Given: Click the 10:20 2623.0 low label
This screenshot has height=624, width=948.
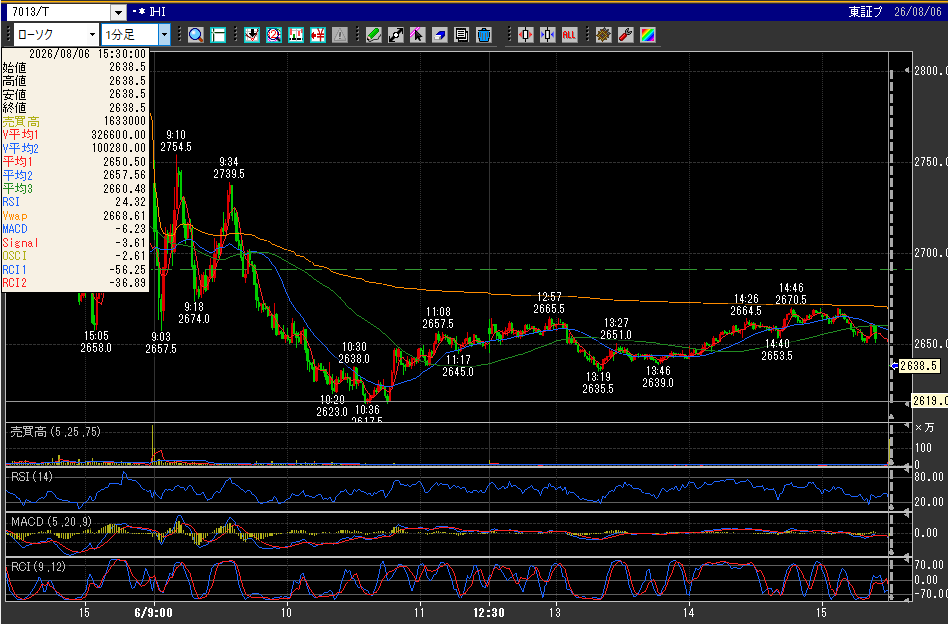Looking at the screenshot, I should (x=332, y=406).
